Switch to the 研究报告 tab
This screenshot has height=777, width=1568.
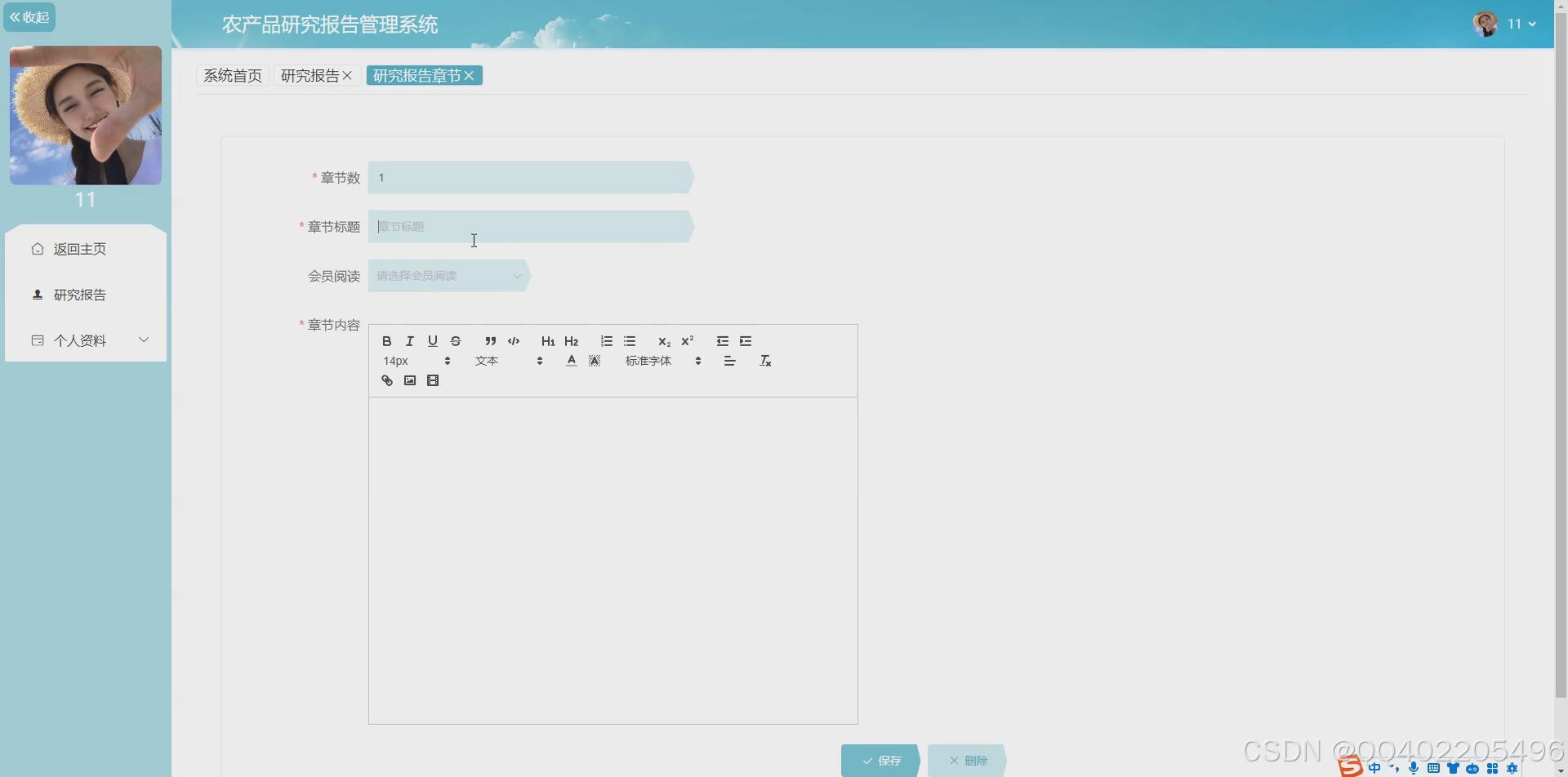310,76
